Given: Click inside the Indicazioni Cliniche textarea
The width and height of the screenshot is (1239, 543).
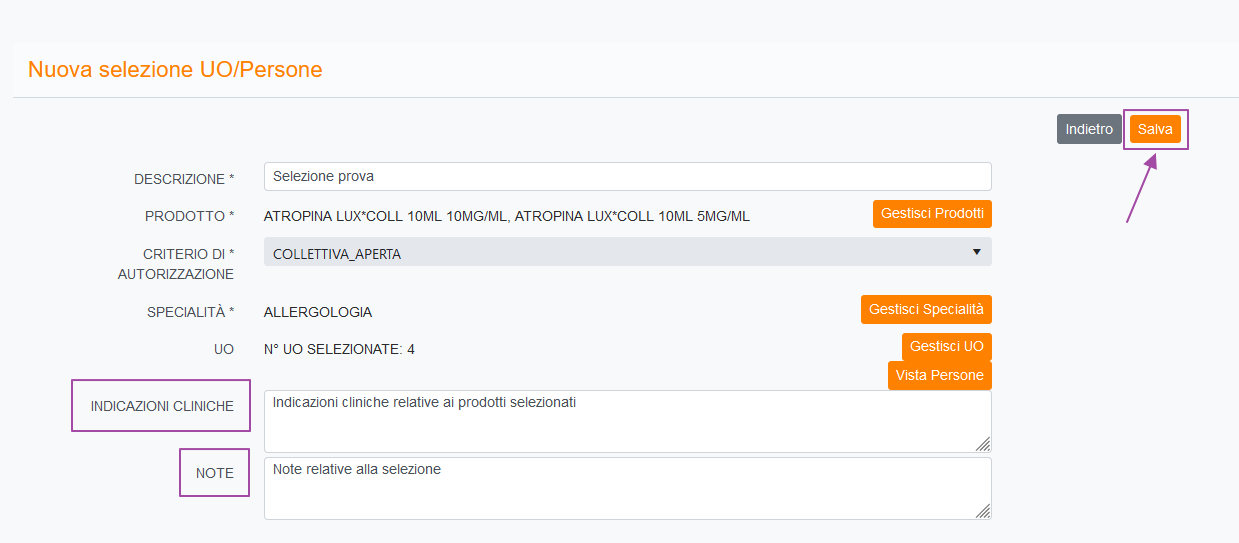Looking at the screenshot, I should click(627, 421).
